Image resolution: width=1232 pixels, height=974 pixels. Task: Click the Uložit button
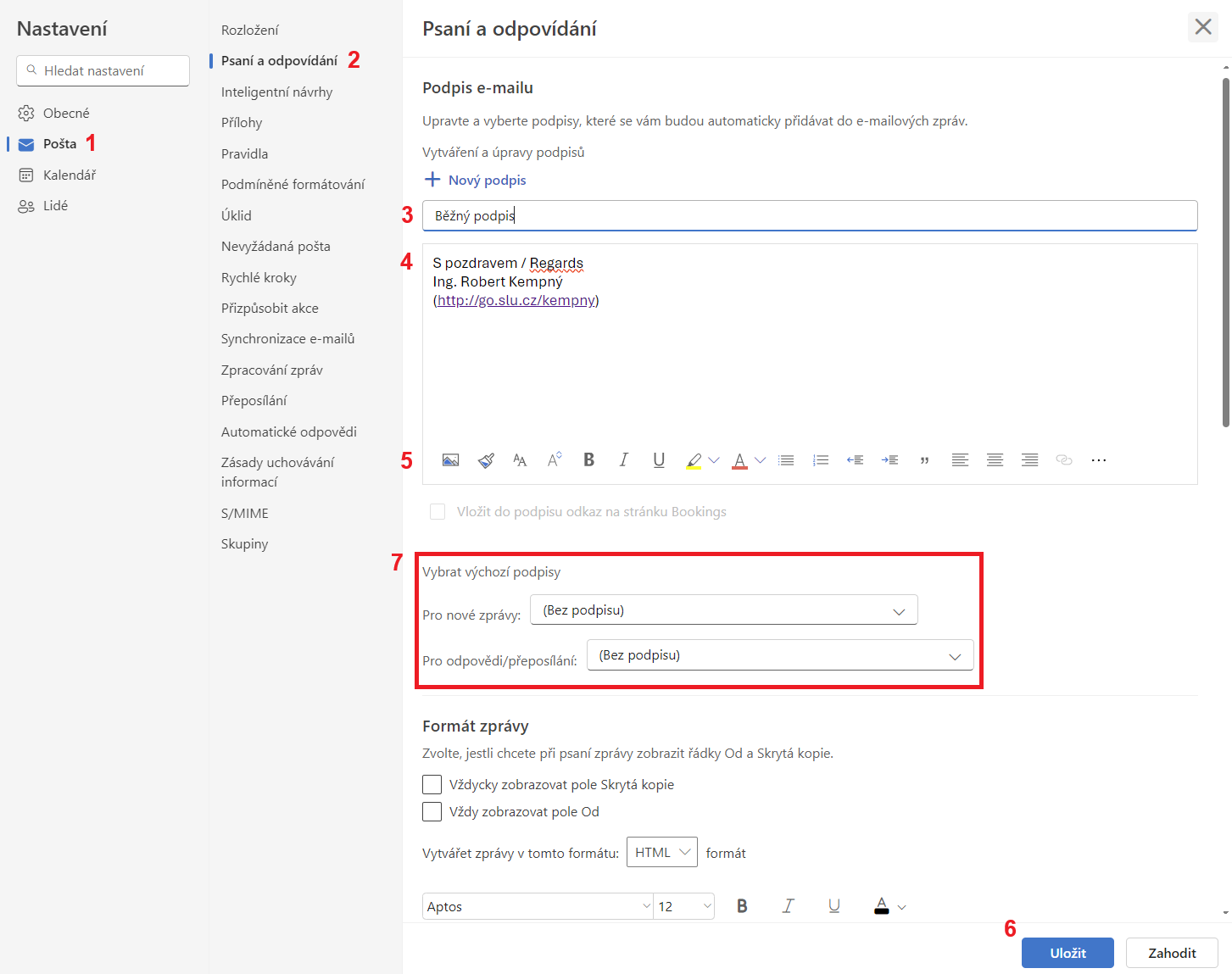click(1068, 953)
